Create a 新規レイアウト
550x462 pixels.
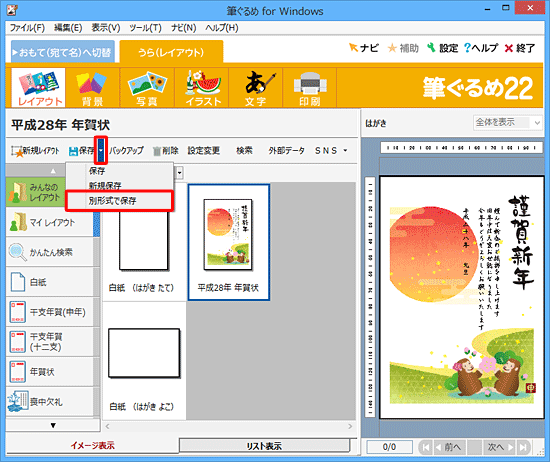[35, 151]
